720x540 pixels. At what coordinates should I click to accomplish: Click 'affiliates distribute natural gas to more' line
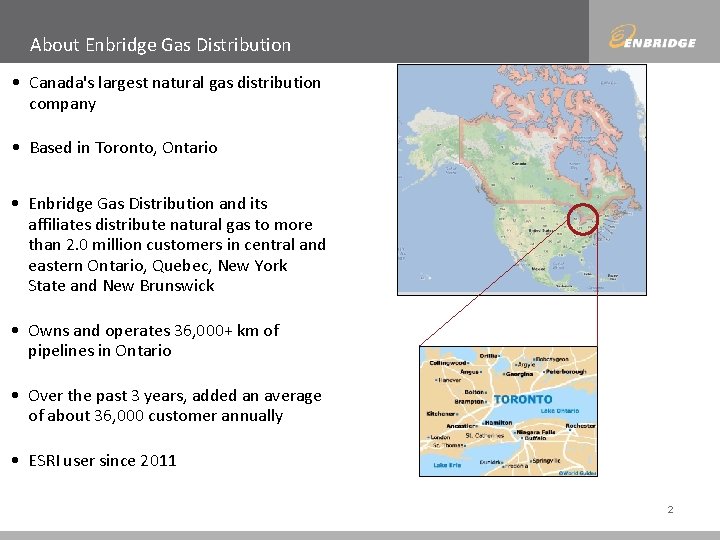pyautogui.click(x=170, y=225)
